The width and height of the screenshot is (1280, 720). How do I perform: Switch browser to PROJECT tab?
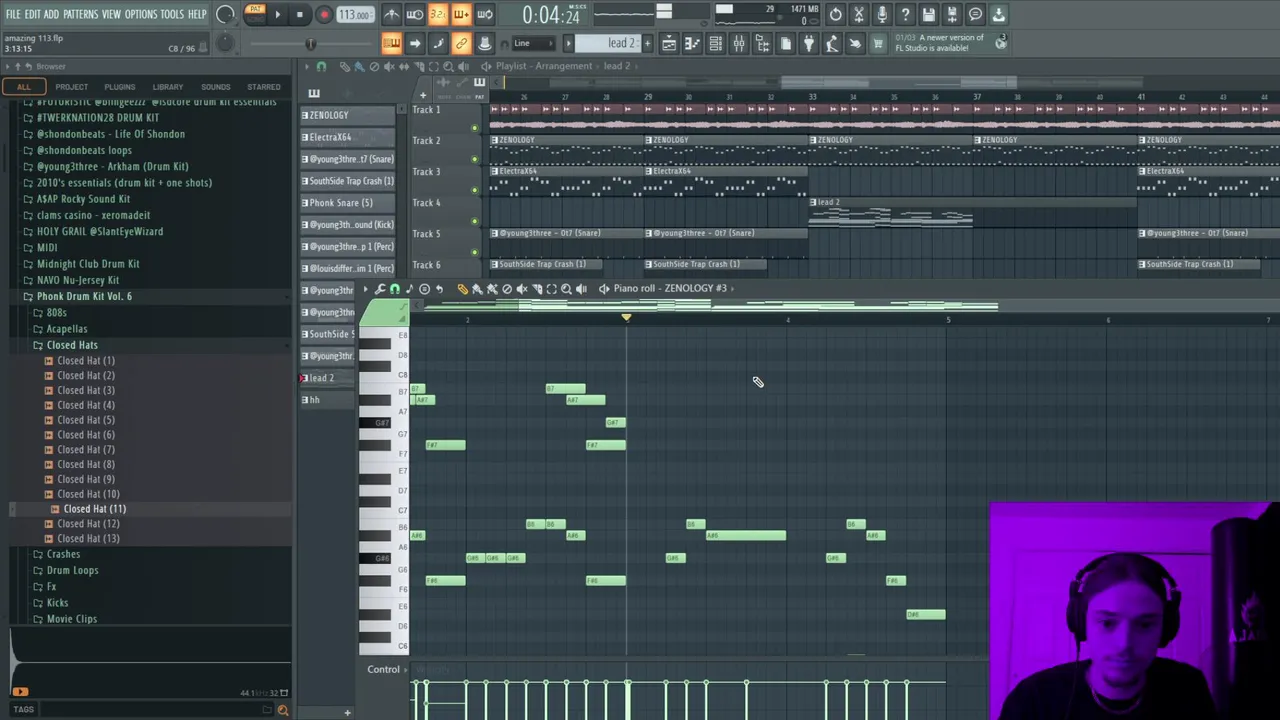[71, 87]
